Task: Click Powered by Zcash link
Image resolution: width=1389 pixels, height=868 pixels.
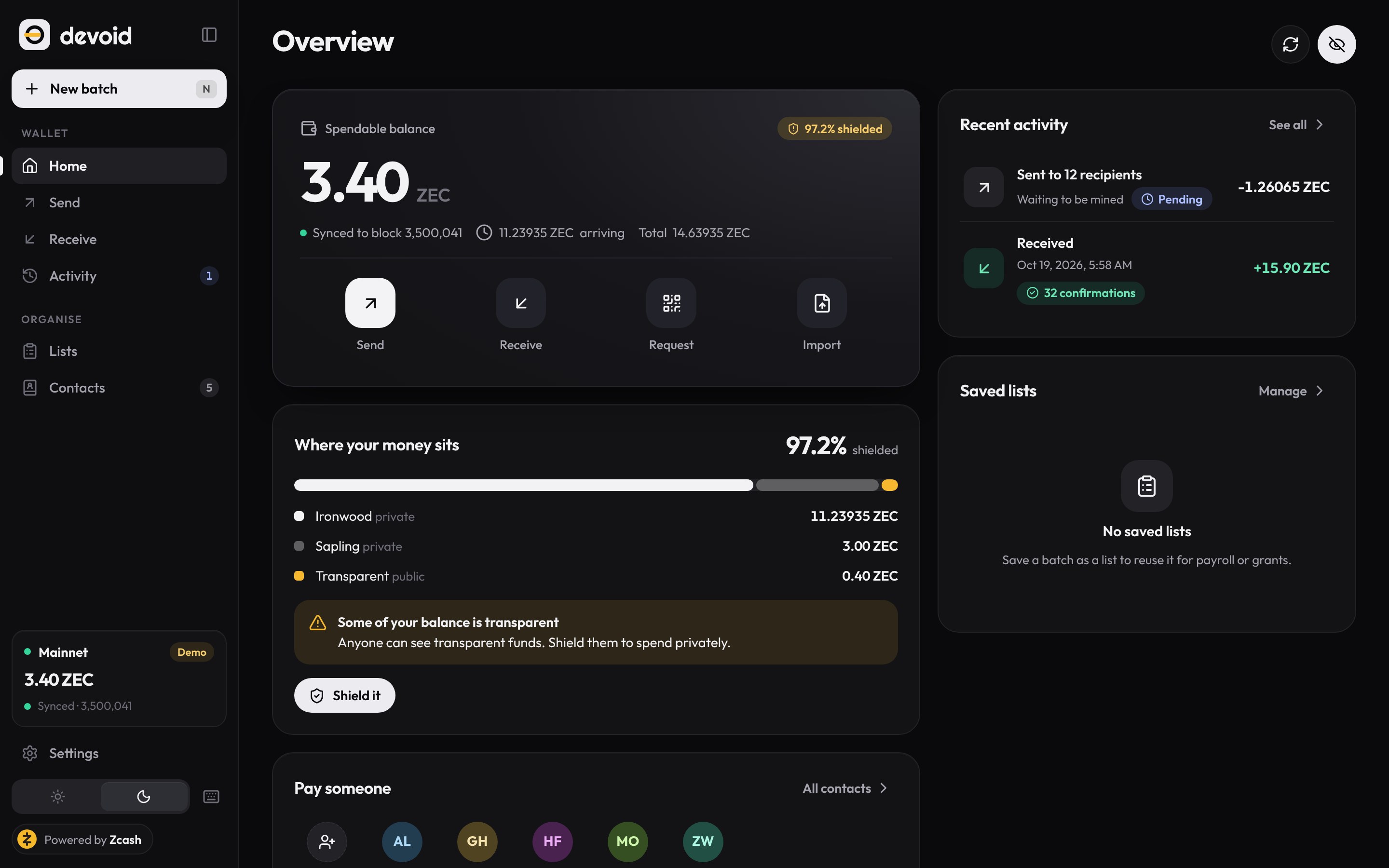Action: click(82, 839)
